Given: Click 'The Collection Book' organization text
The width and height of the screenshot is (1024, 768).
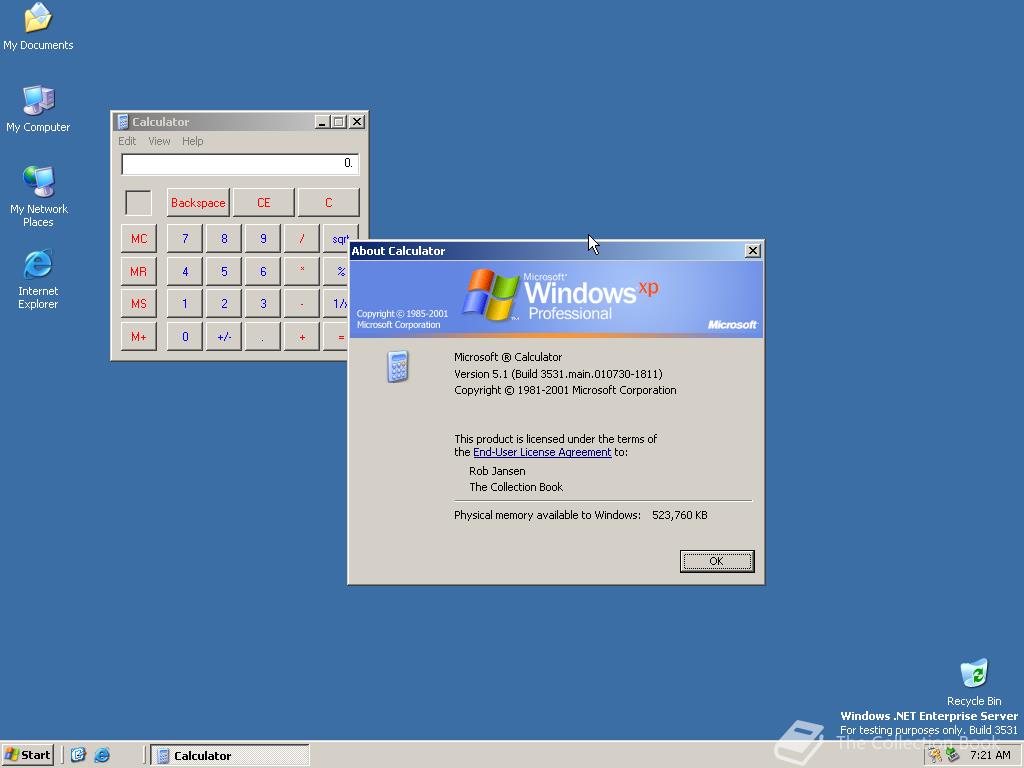Looking at the screenshot, I should (516, 487).
